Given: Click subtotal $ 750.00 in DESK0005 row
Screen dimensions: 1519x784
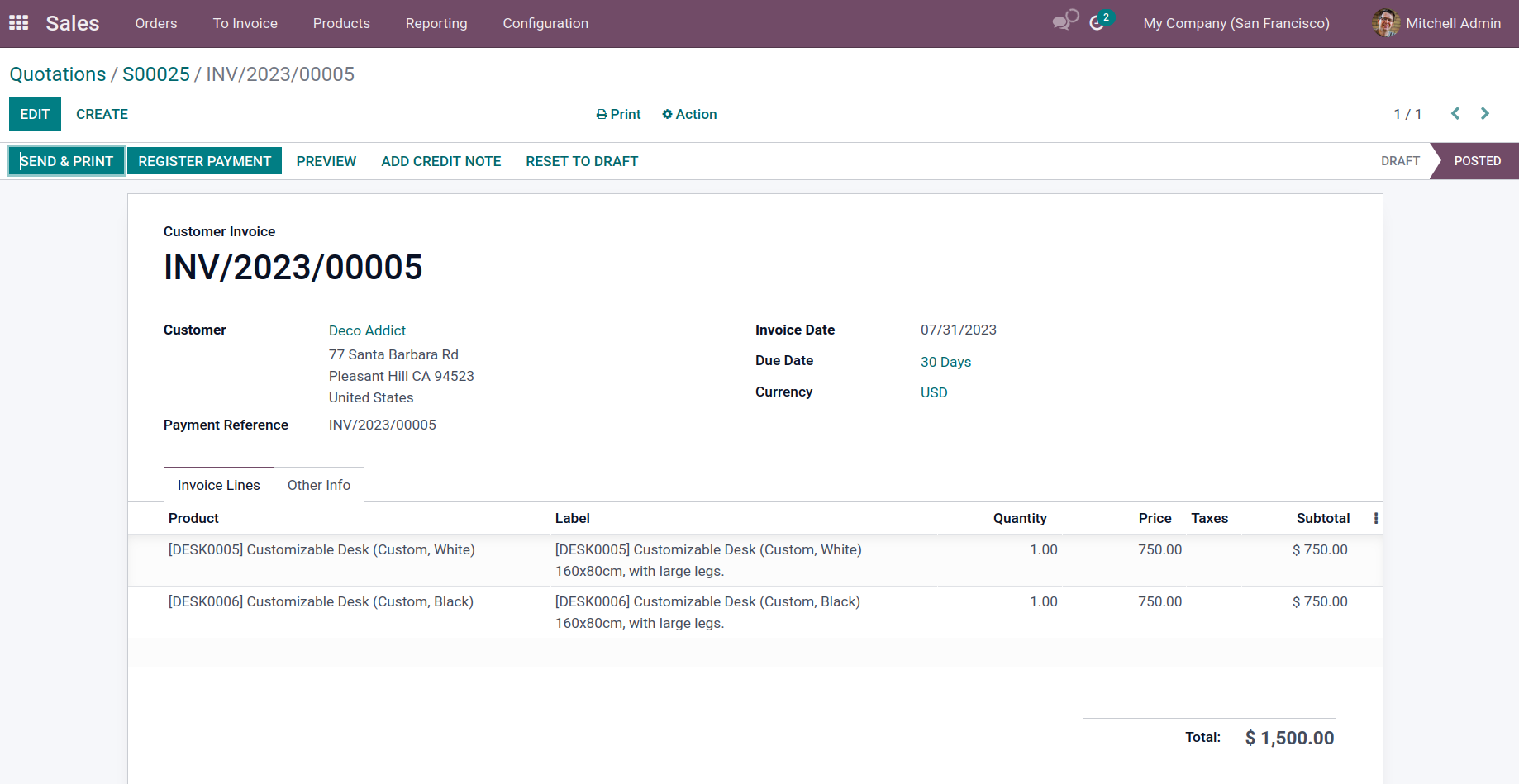Looking at the screenshot, I should (x=1320, y=549).
